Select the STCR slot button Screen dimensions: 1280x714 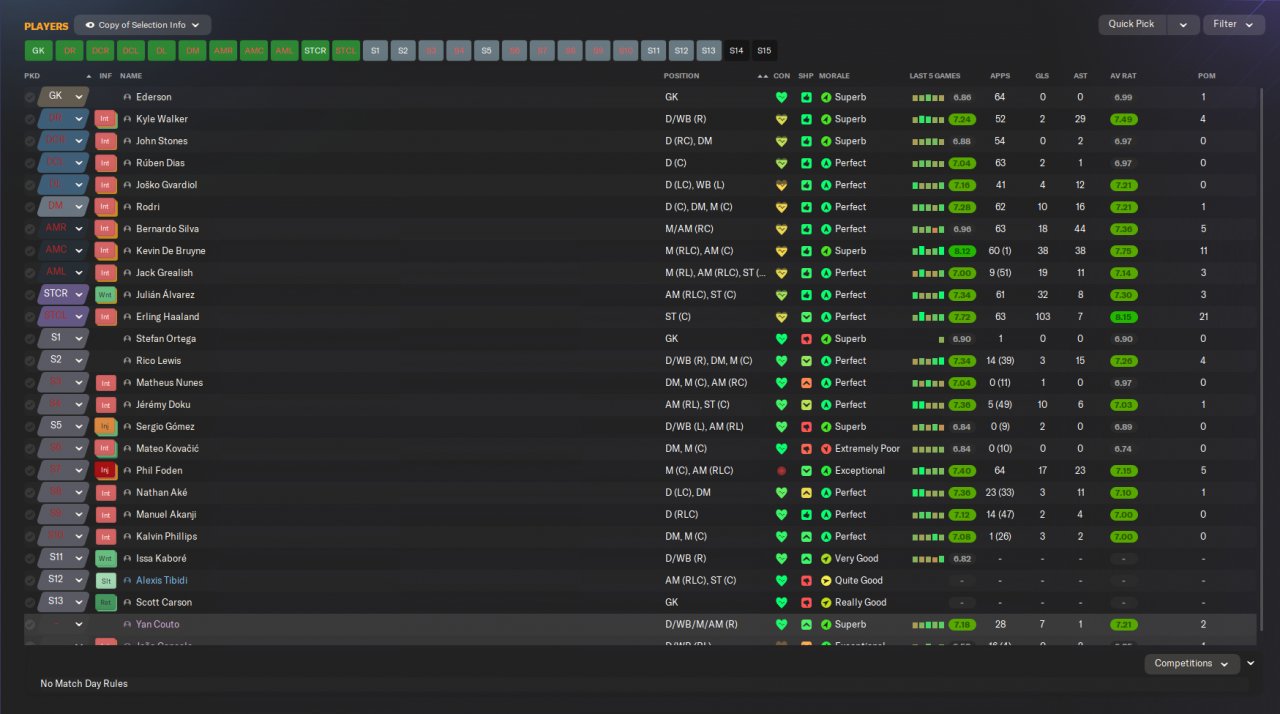(315, 51)
